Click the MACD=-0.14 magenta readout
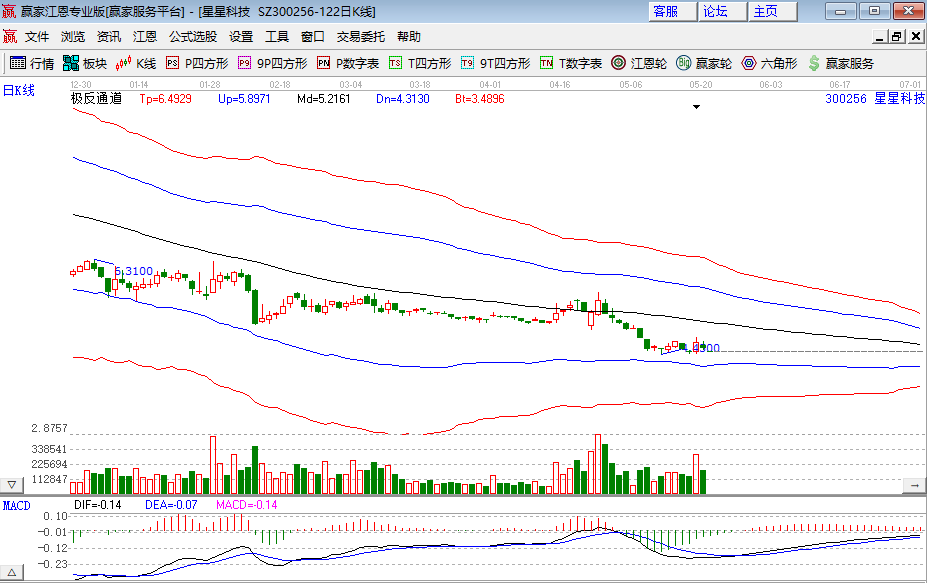 click(x=247, y=504)
